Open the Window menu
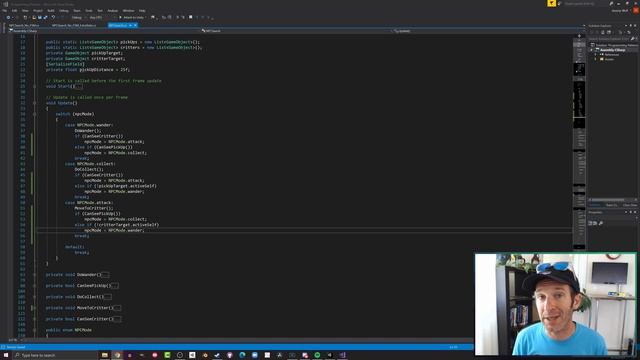 128,11
